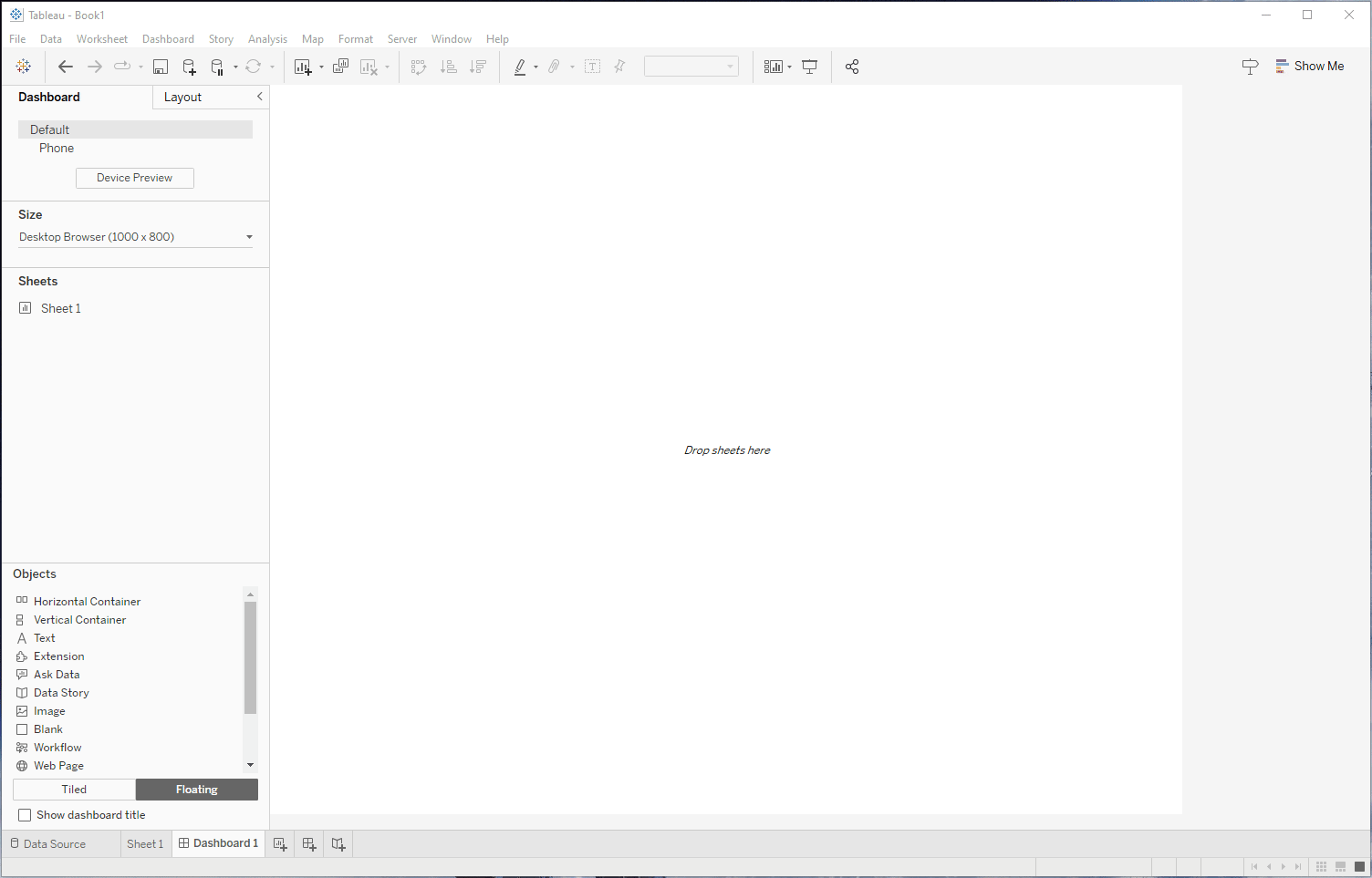
Task: Enable Show dashboard title checkbox
Action: (x=25, y=815)
